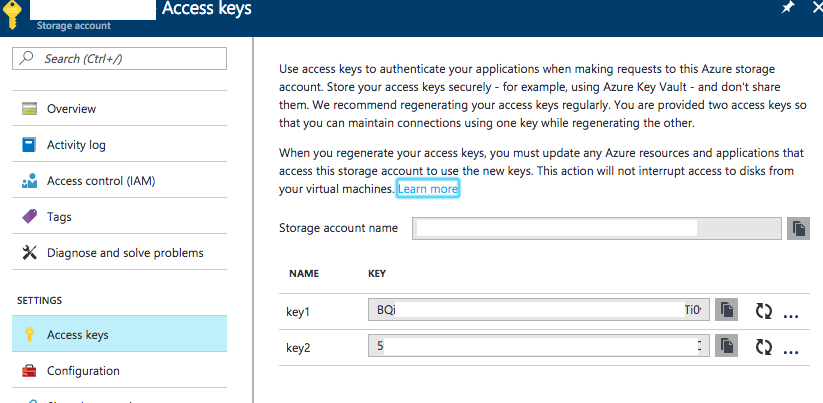Click the key1 value text field
The width and height of the screenshot is (823, 403).
click(x=539, y=310)
